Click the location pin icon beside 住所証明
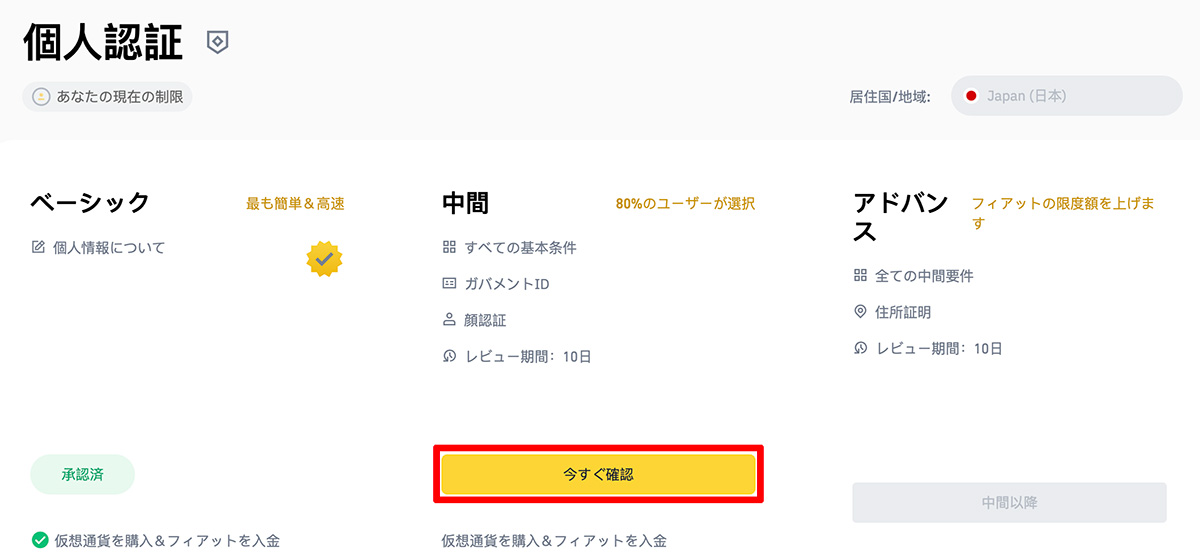 pyautogui.click(x=860, y=312)
